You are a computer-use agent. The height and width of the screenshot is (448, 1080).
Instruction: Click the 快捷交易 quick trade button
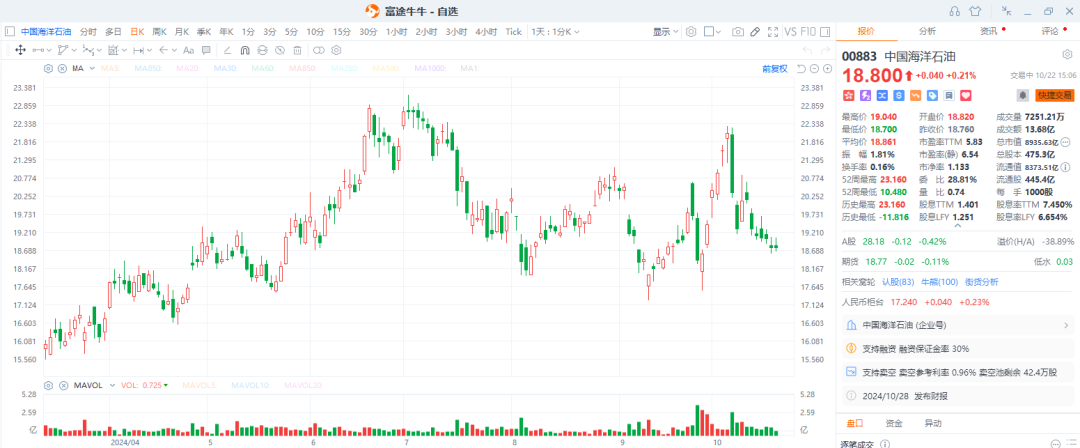click(1054, 95)
